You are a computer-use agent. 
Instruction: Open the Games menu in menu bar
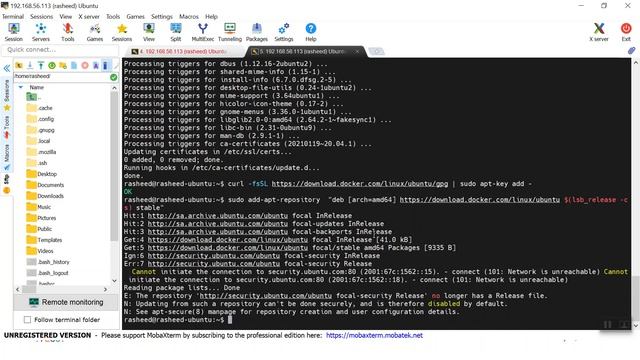pyautogui.click(x=136, y=16)
